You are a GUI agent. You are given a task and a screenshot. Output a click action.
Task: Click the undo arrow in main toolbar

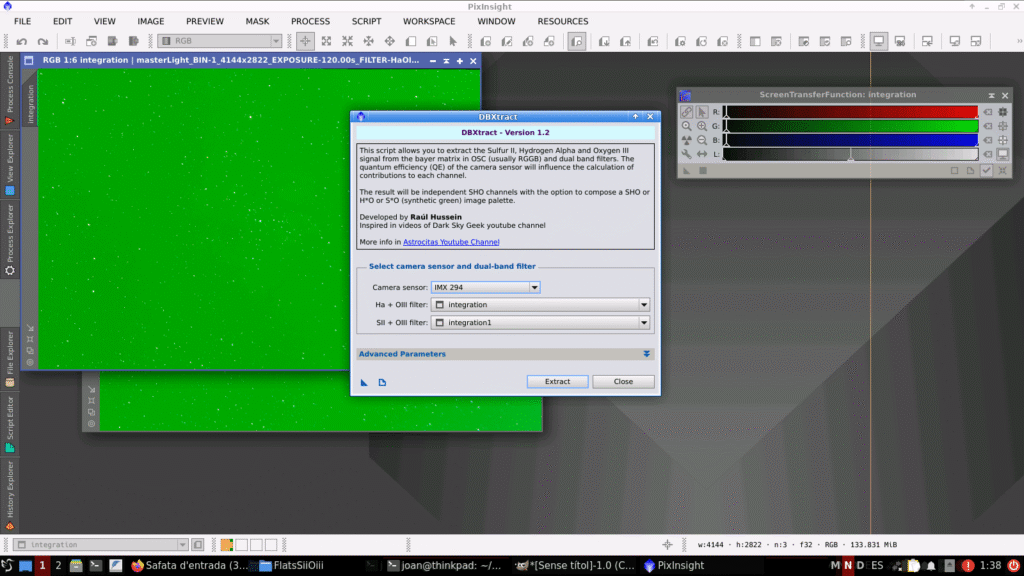pyautogui.click(x=21, y=42)
